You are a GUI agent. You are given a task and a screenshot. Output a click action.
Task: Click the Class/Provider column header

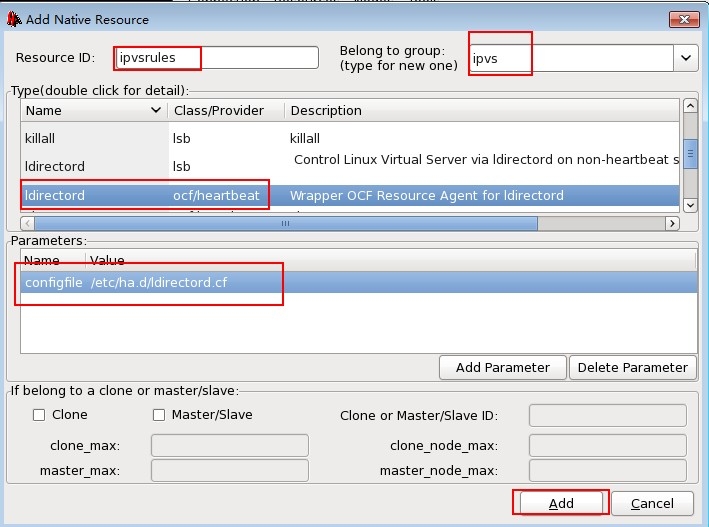(x=226, y=110)
